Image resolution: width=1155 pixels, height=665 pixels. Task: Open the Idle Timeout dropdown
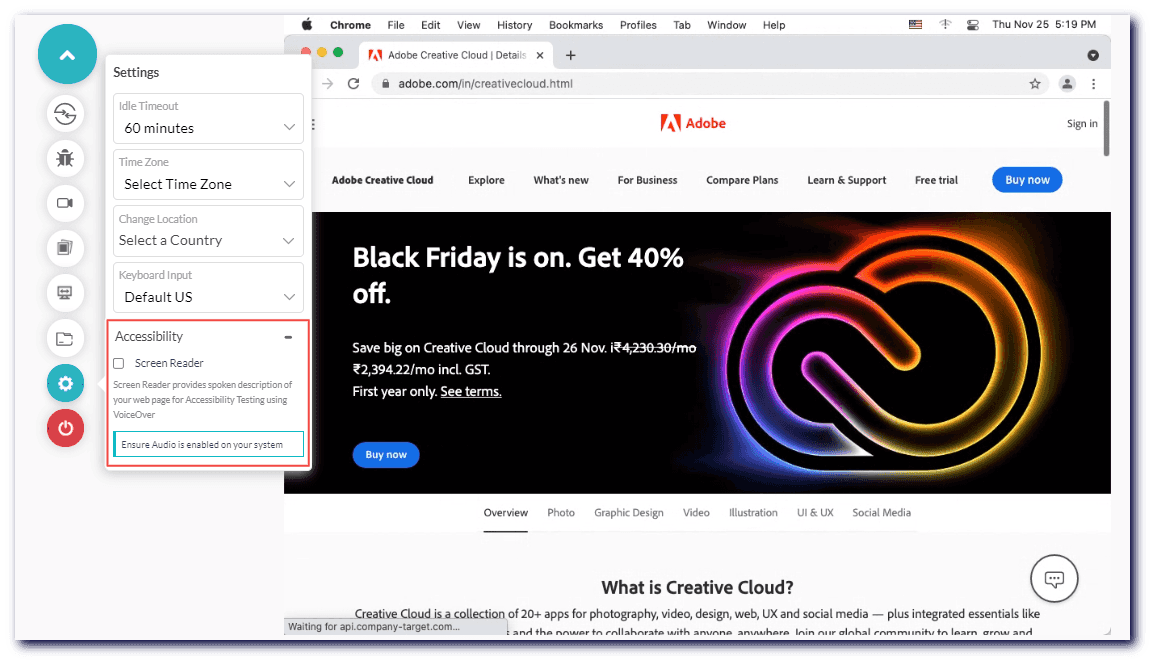tap(208, 119)
